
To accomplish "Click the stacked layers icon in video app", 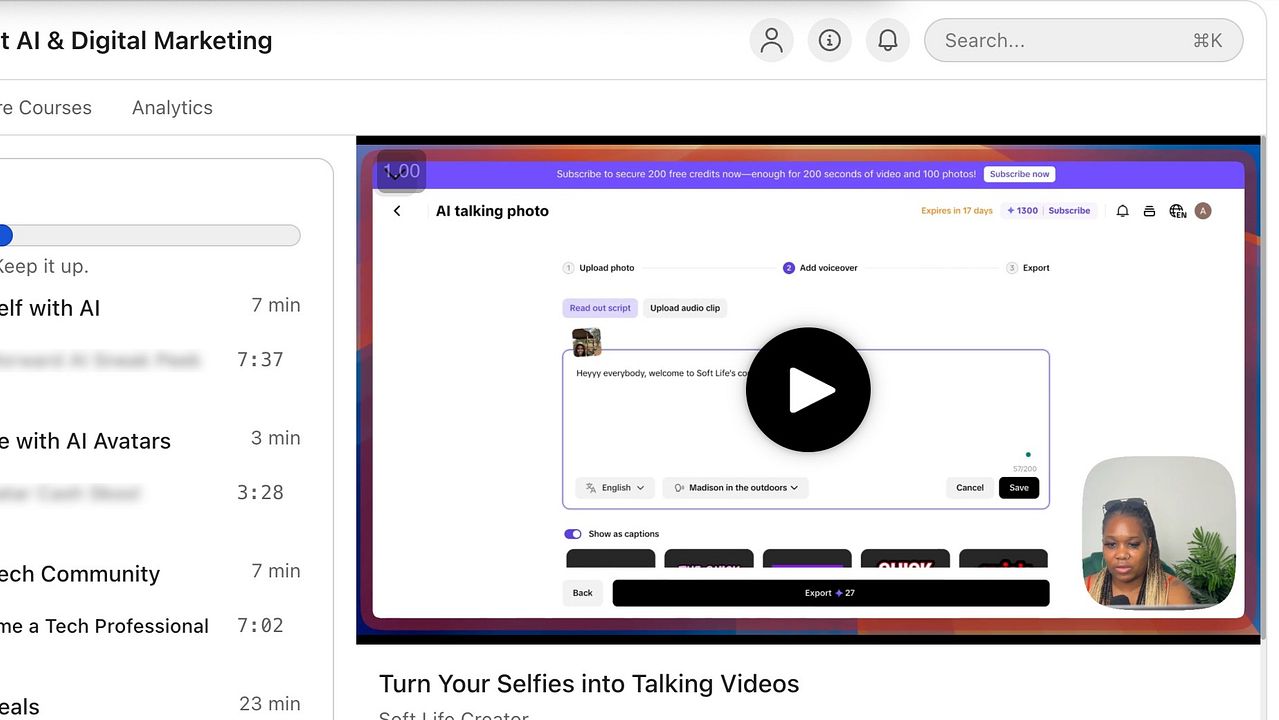I will pos(1149,211).
